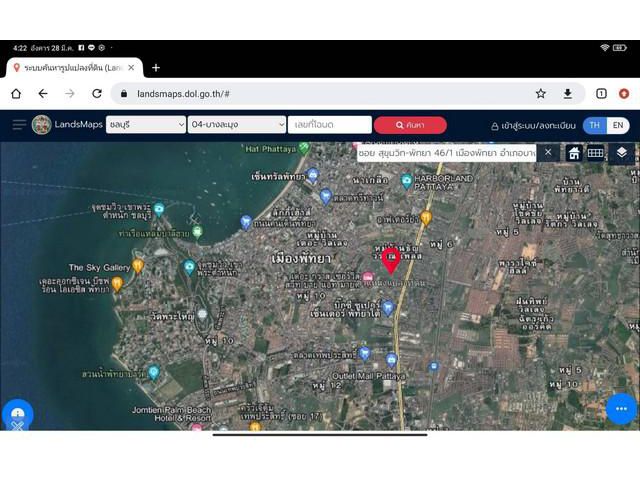Image resolution: width=640 pixels, height=480 pixels.
Task: Open a new browser tab
Action: [x=156, y=67]
